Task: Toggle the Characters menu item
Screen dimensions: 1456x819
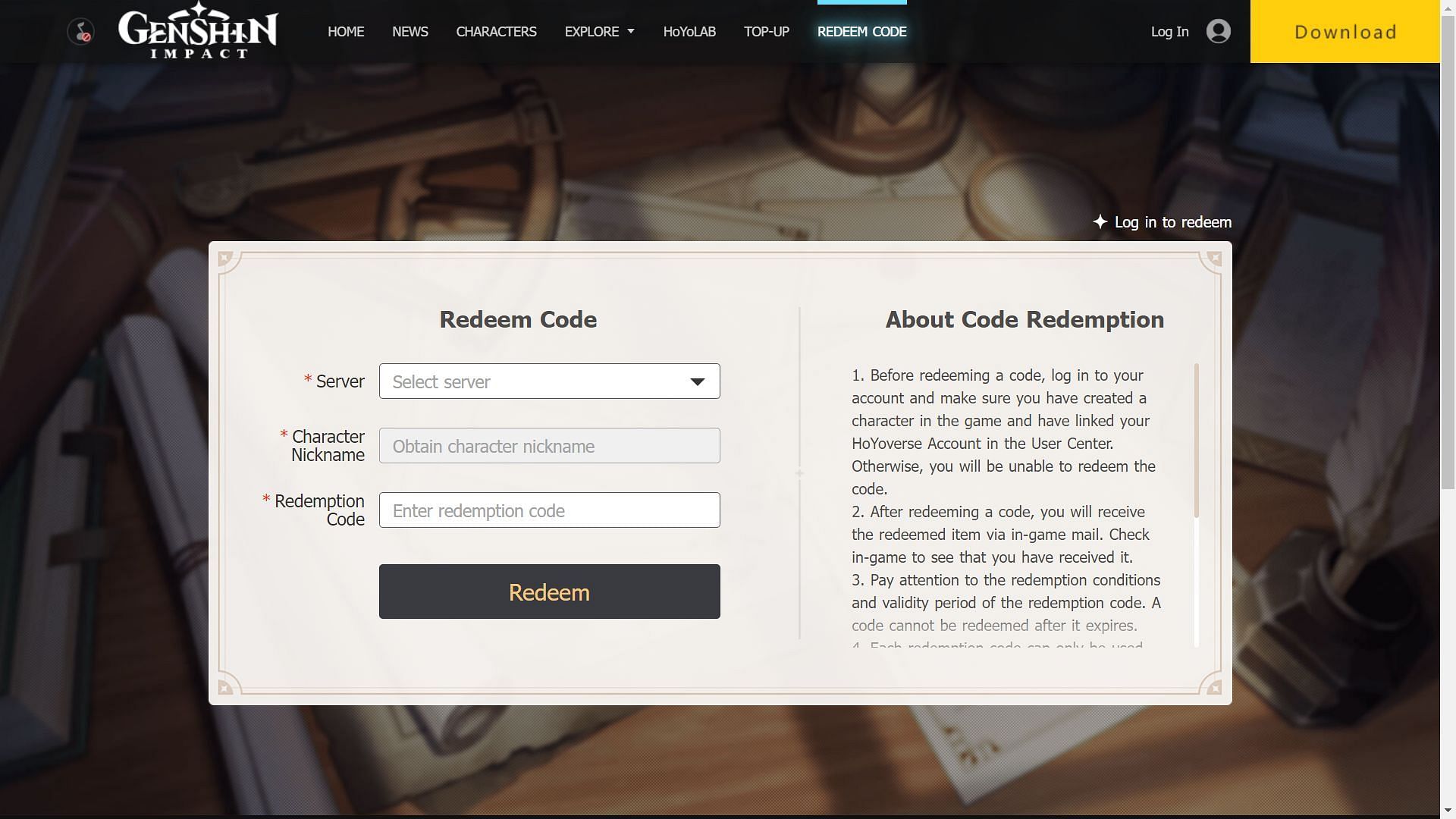Action: (496, 31)
